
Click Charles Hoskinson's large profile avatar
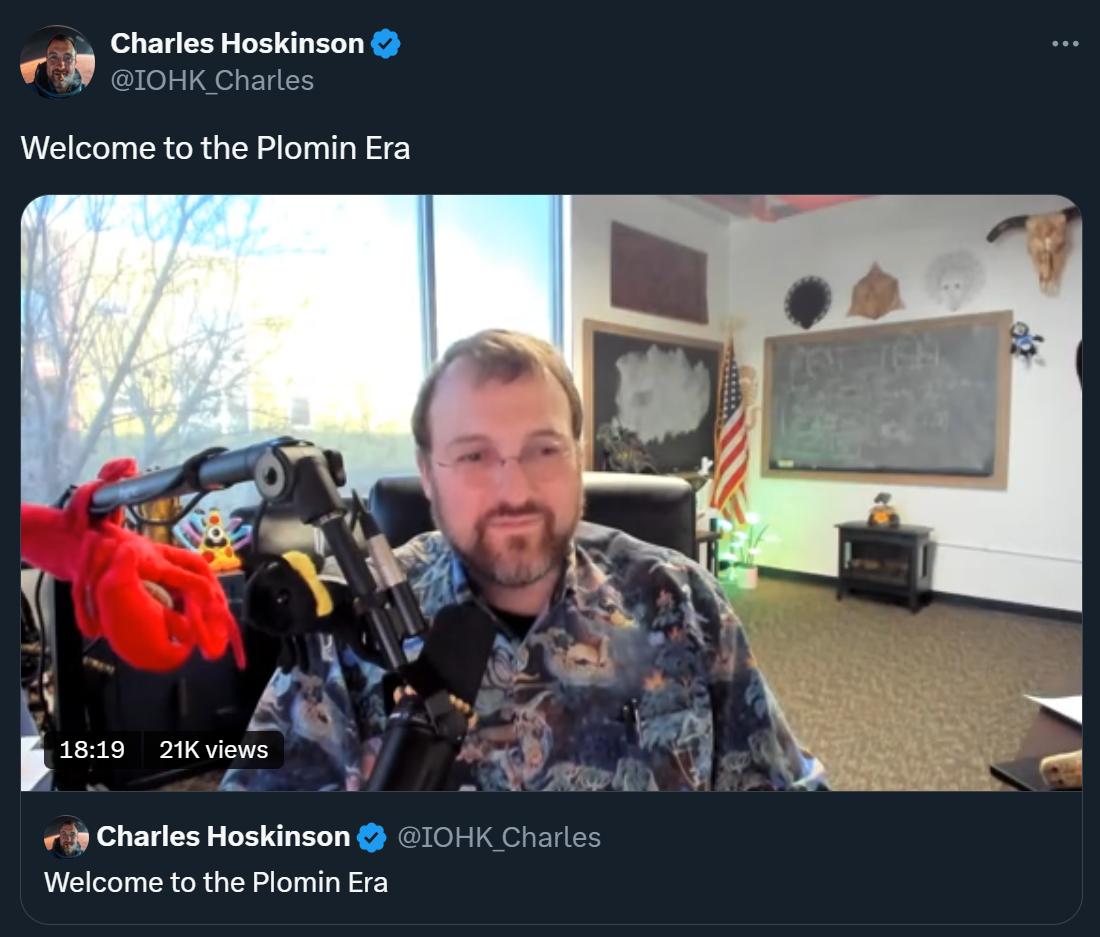click(x=58, y=62)
